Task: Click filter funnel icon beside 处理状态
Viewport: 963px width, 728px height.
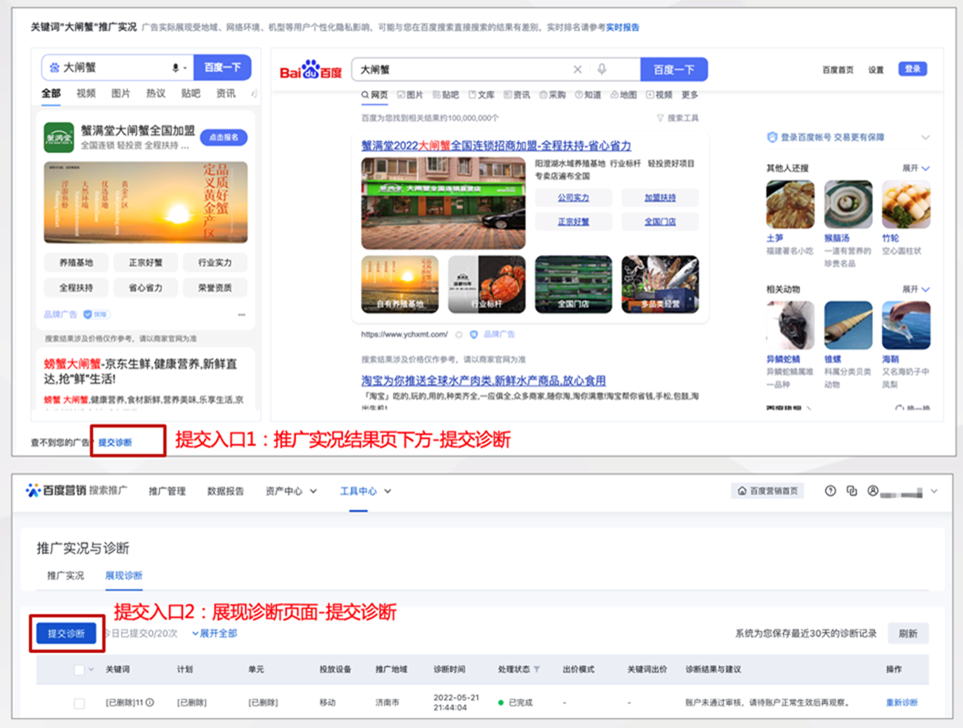Action: pos(537,669)
